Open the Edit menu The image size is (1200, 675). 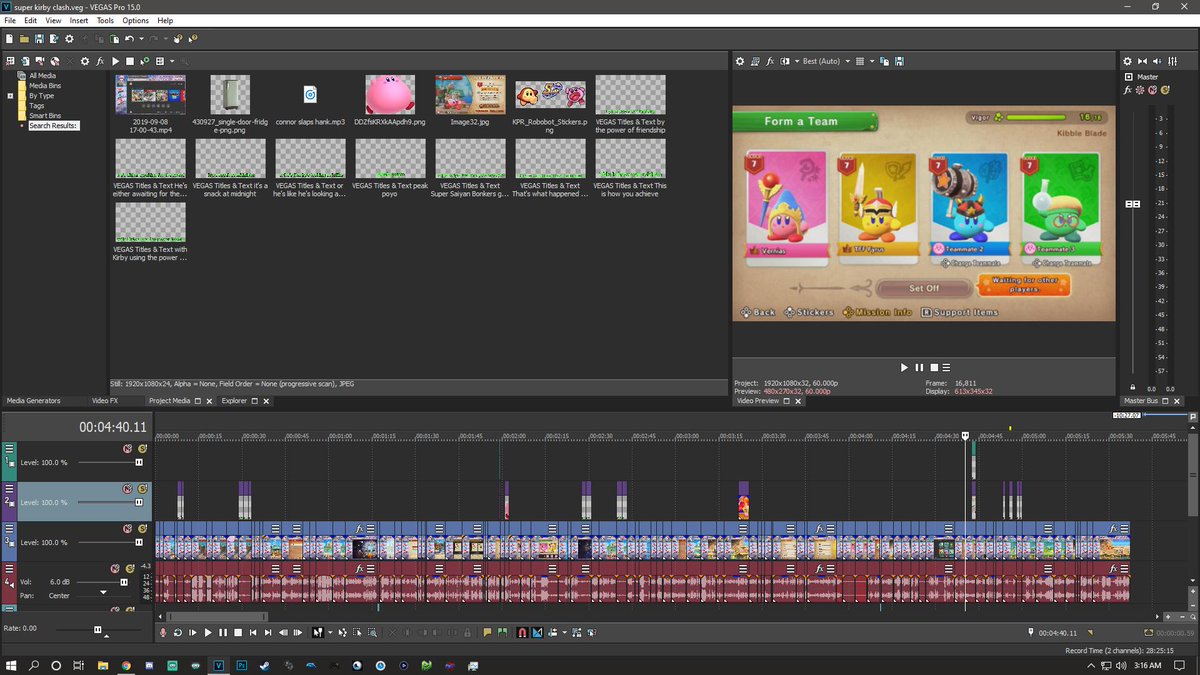(31, 20)
